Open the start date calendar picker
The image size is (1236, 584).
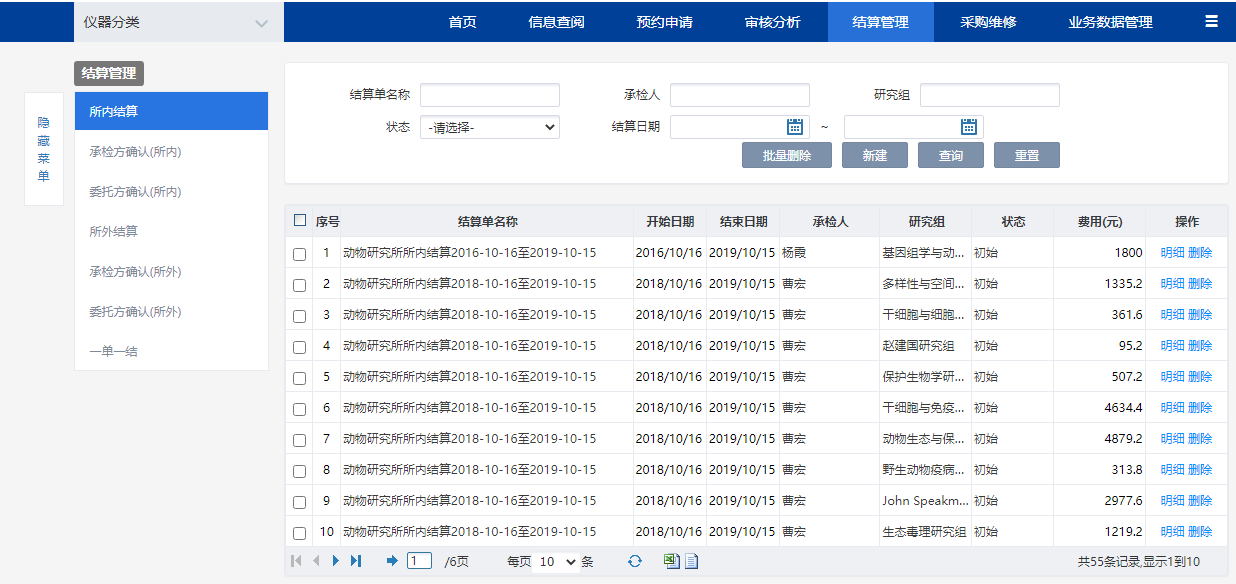click(x=795, y=126)
